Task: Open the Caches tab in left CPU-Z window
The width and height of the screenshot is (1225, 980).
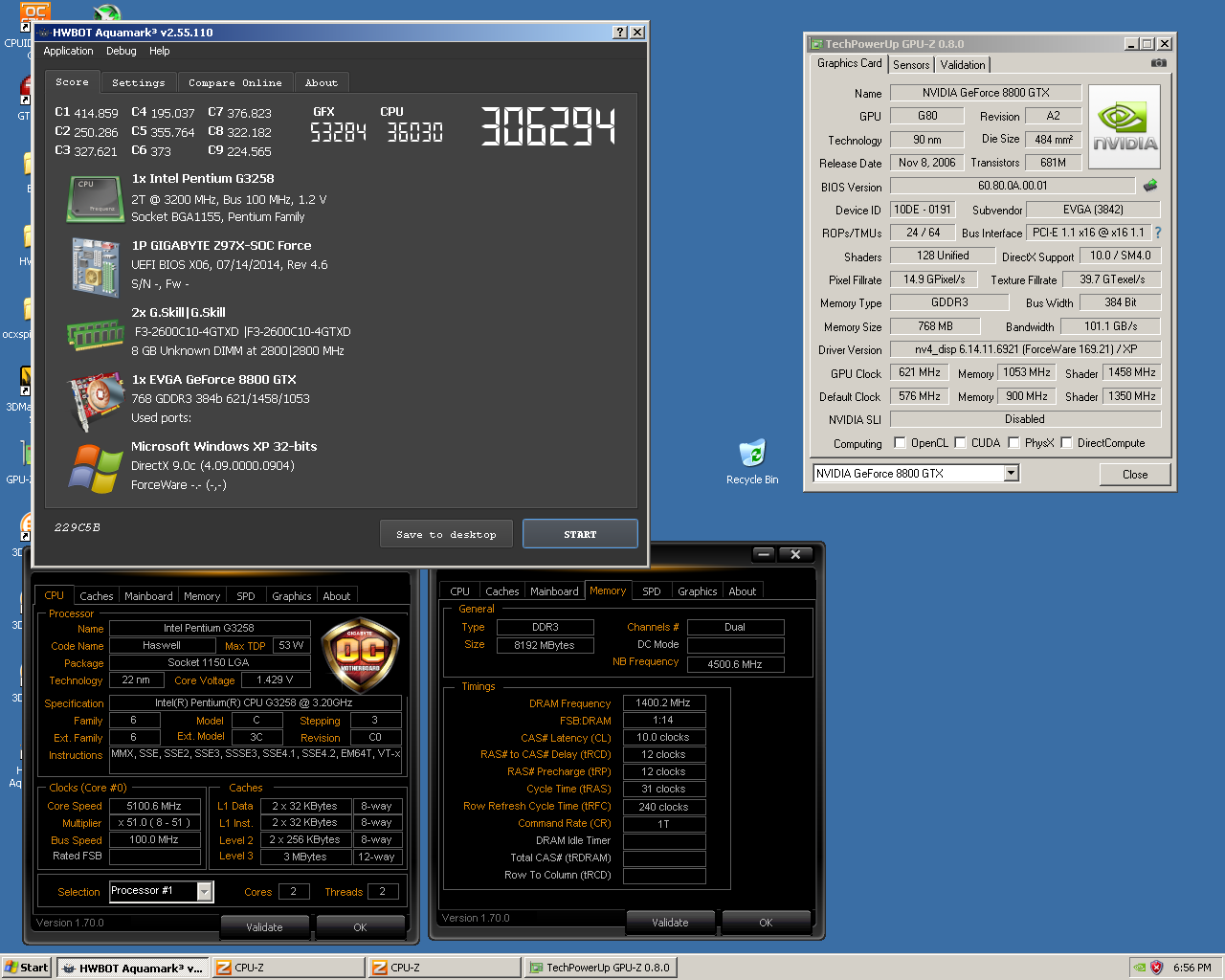Action: coord(97,596)
